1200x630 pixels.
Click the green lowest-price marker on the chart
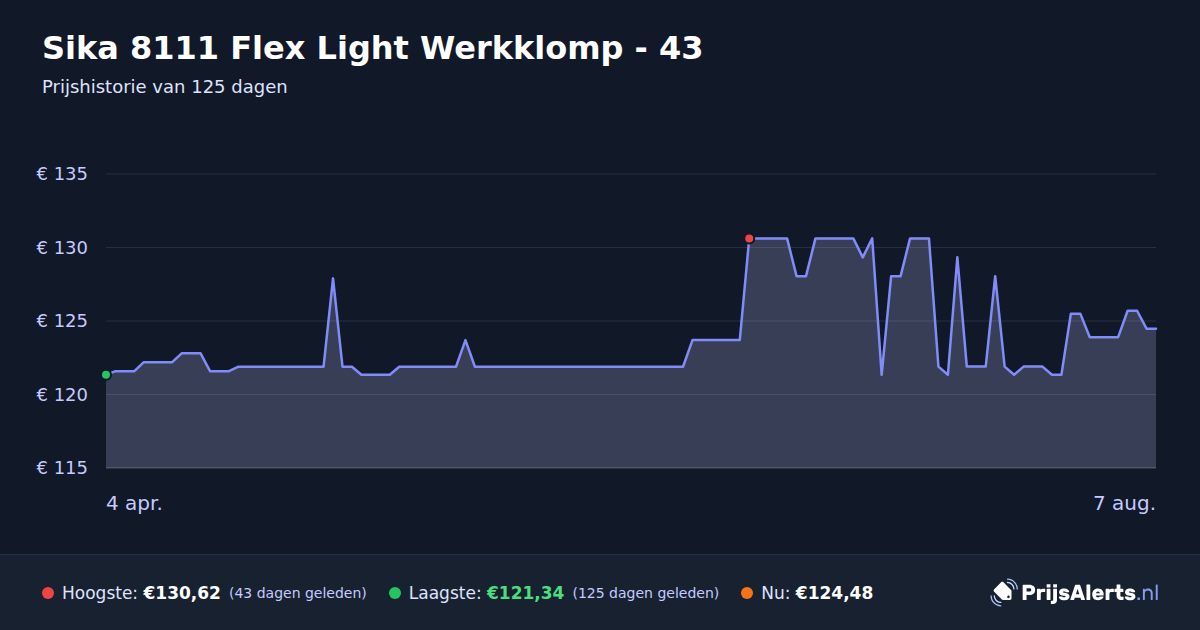tap(106, 375)
